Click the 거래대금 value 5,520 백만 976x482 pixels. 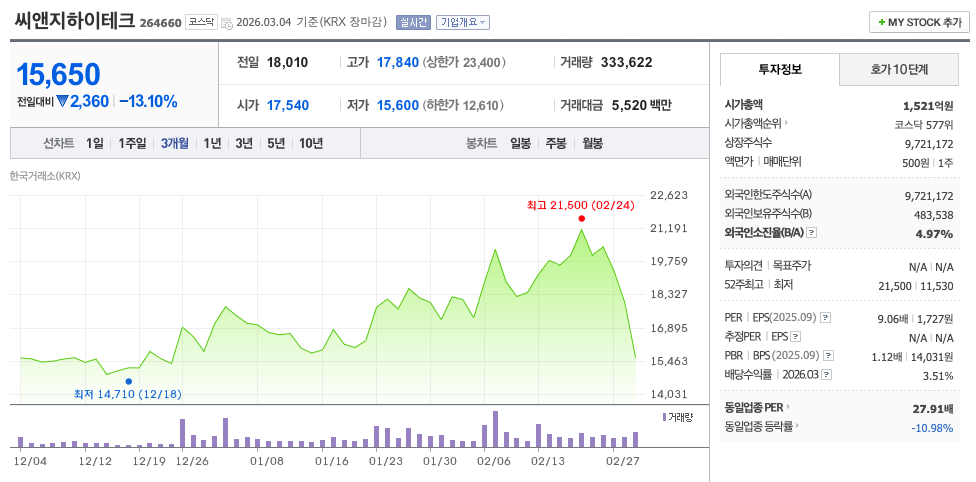pyautogui.click(x=642, y=105)
